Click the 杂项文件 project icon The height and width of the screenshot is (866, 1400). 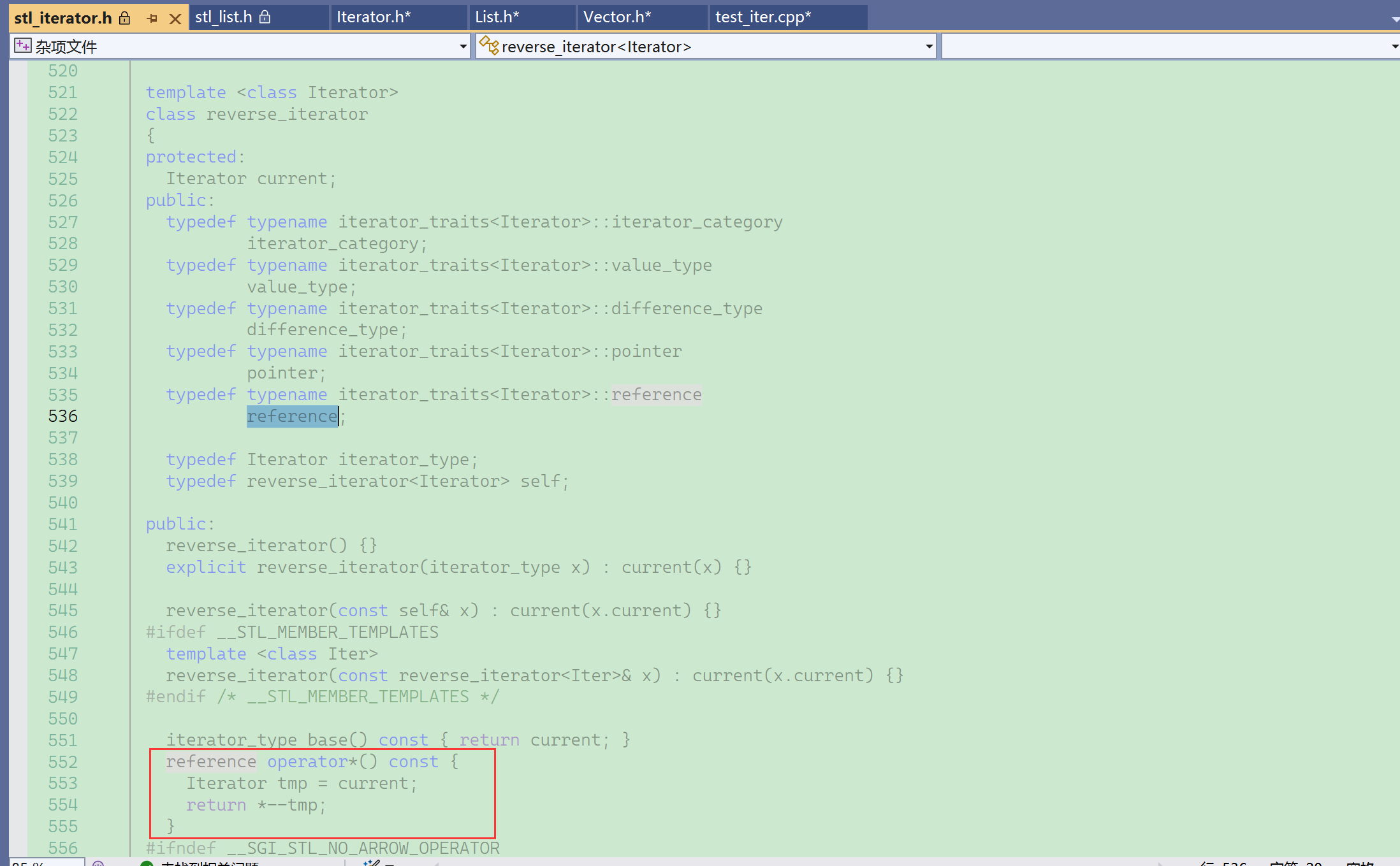[22, 46]
